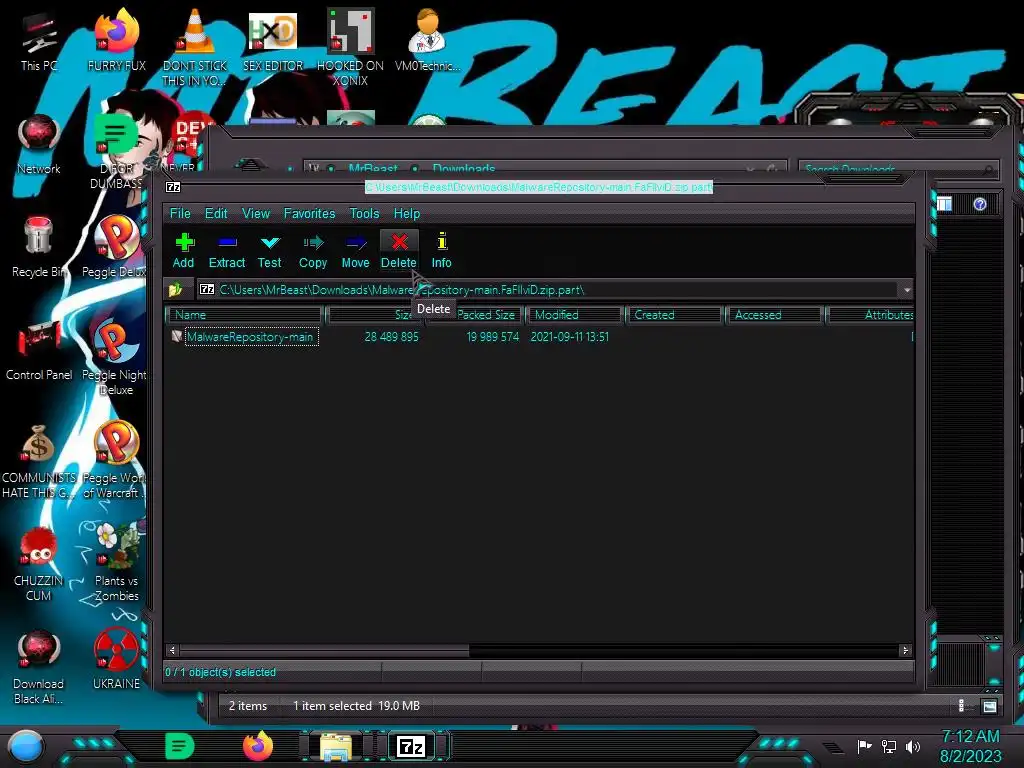Switch to the 7z taskbar button
This screenshot has width=1024, height=768.
point(411,746)
